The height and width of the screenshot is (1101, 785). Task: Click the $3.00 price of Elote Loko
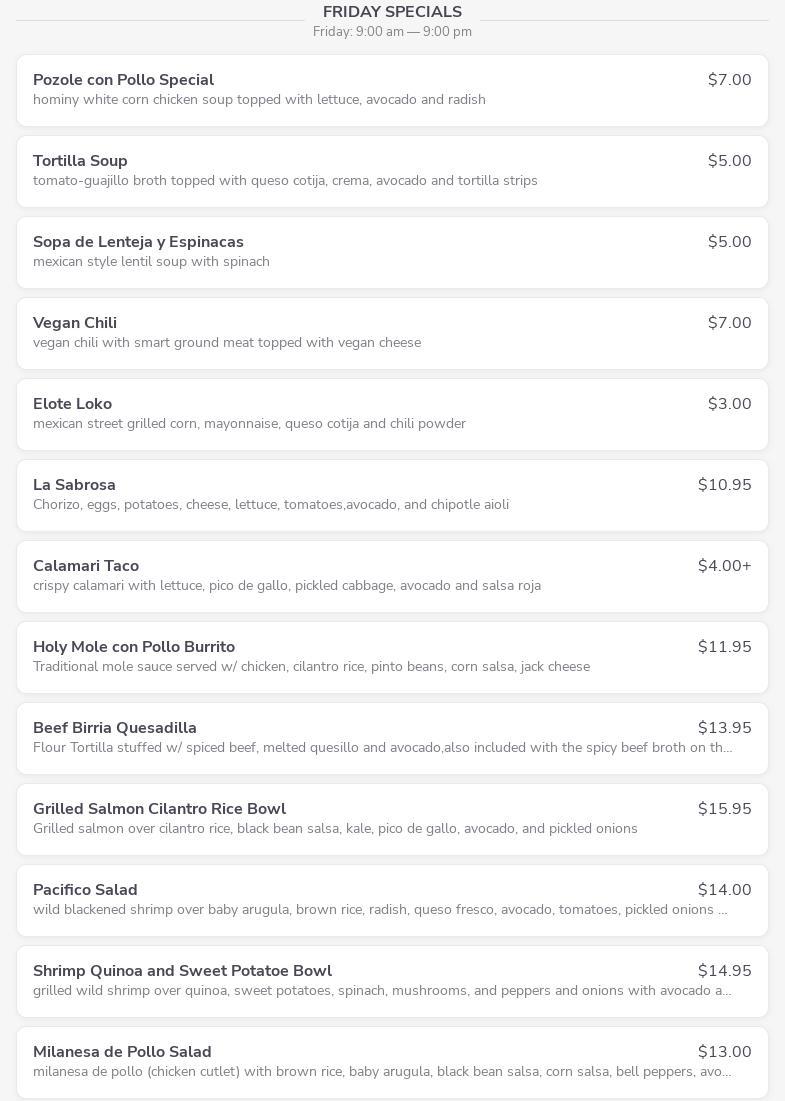[729, 404]
